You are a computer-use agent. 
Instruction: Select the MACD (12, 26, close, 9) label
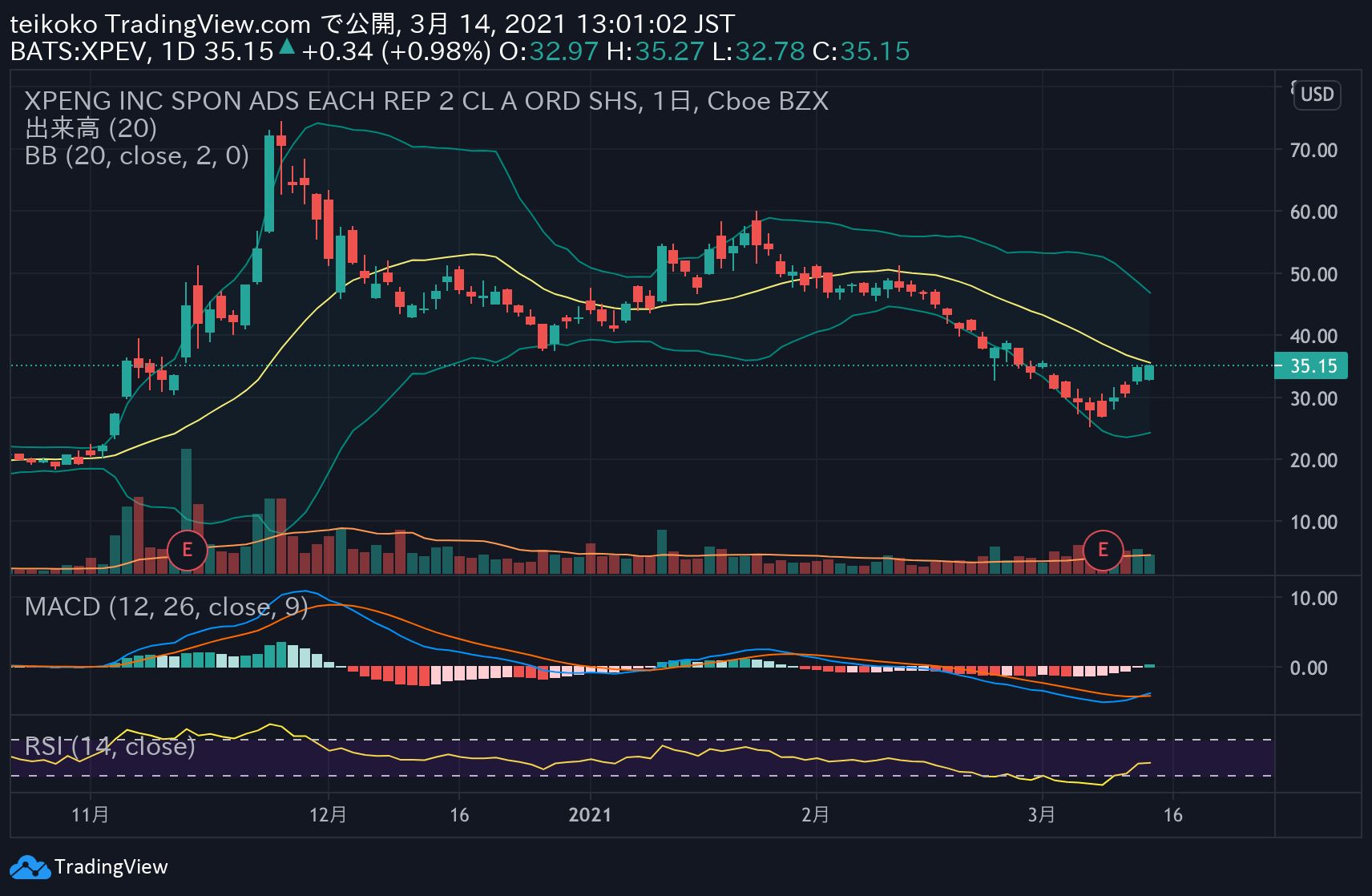[167, 607]
